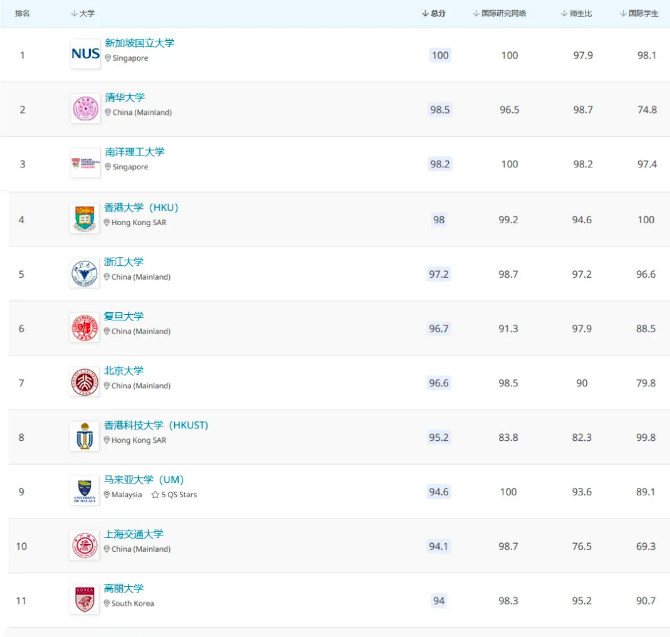Screen dimensions: 670x637
Task: Open 浙江大学 link
Action: coord(123,262)
